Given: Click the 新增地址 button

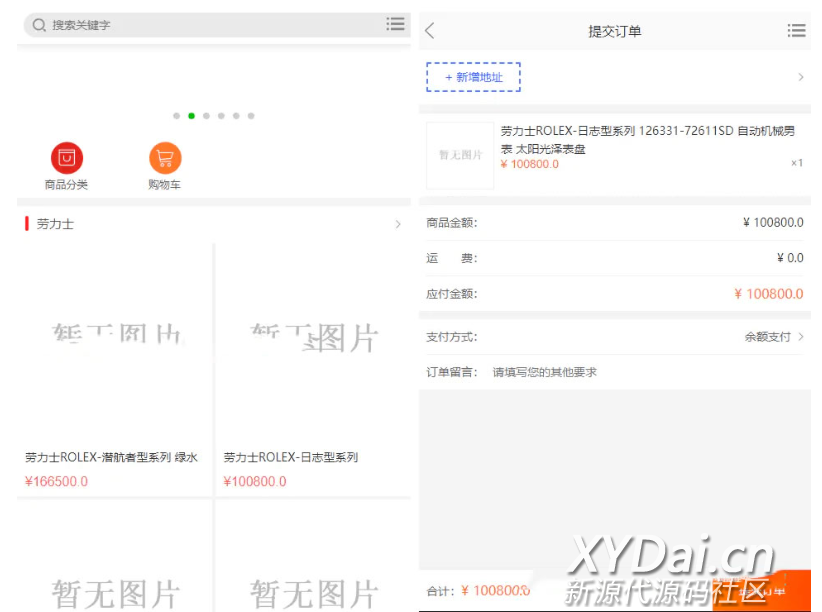Looking at the screenshot, I should [x=473, y=77].
